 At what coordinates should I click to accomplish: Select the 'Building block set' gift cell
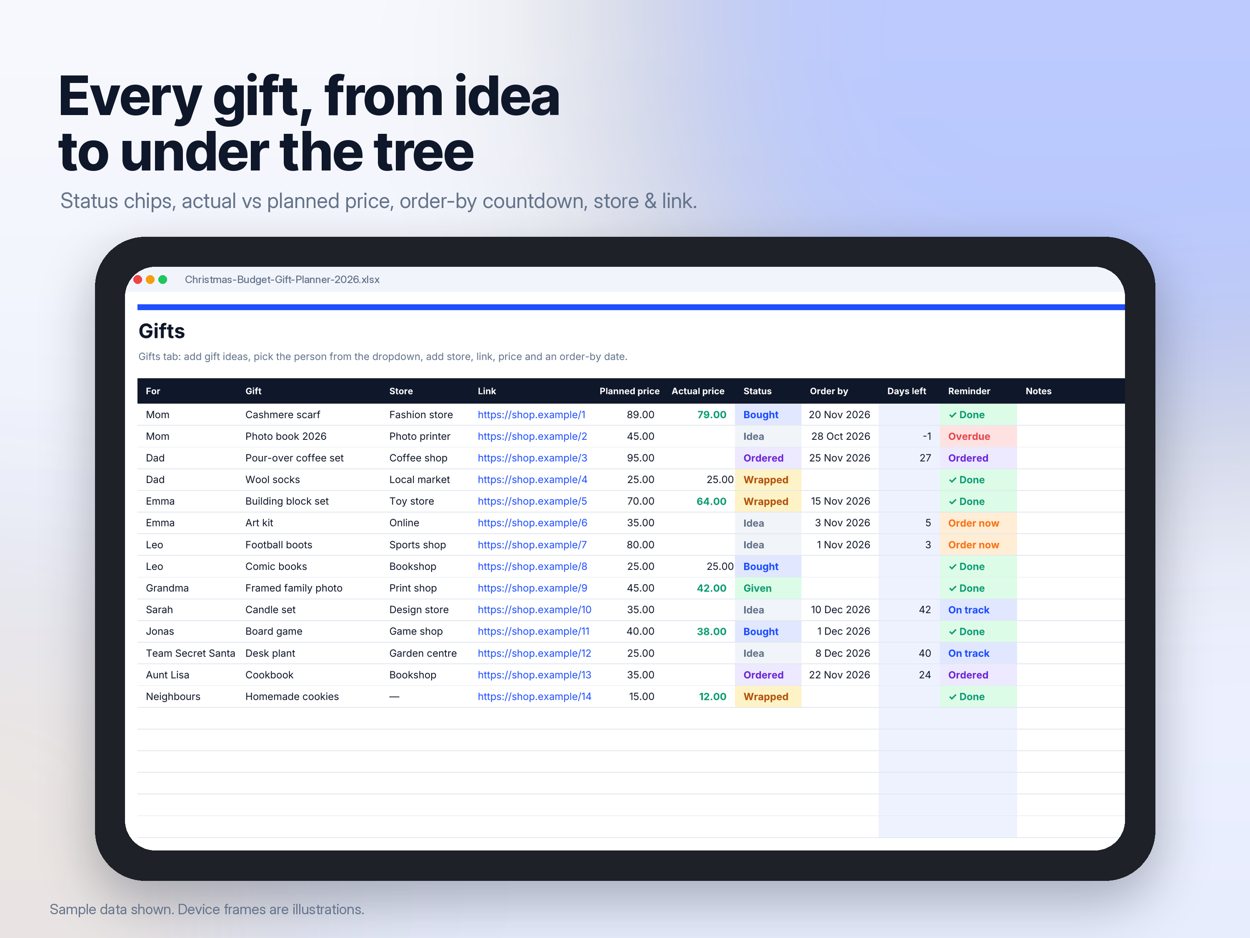click(287, 501)
